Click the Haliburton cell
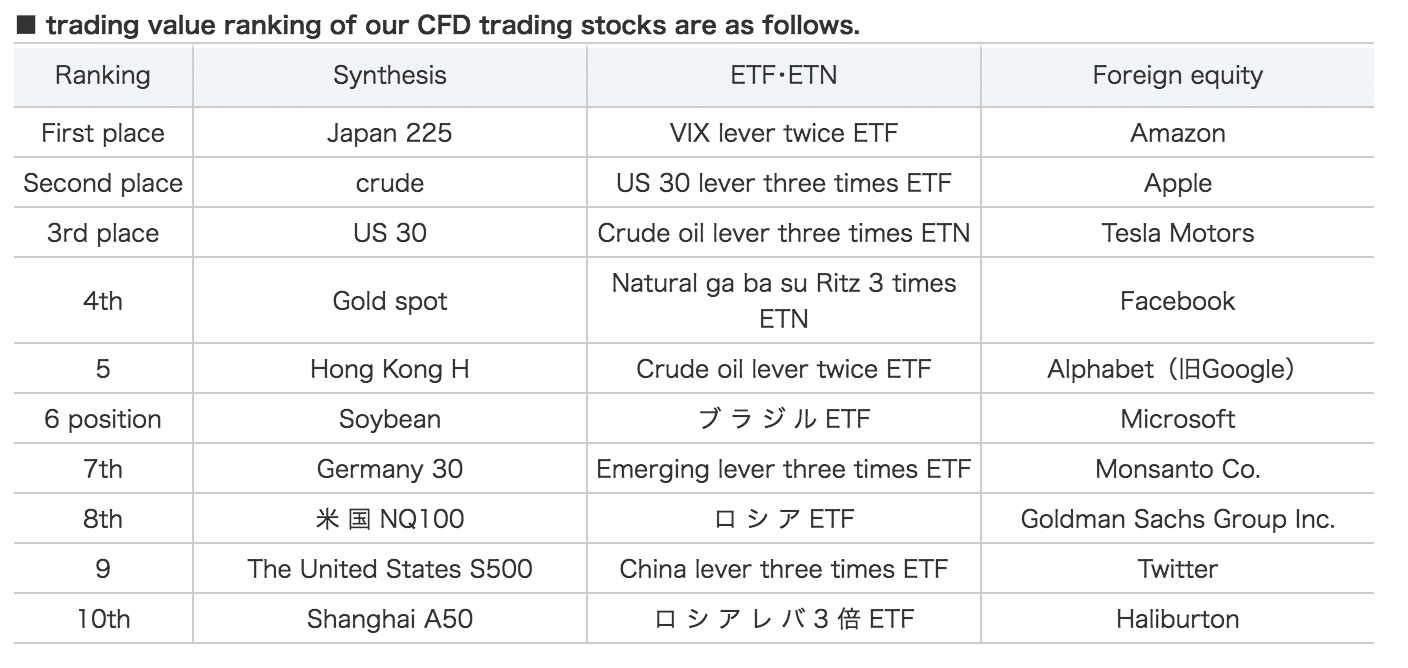The height and width of the screenshot is (668, 1408). click(1177, 619)
